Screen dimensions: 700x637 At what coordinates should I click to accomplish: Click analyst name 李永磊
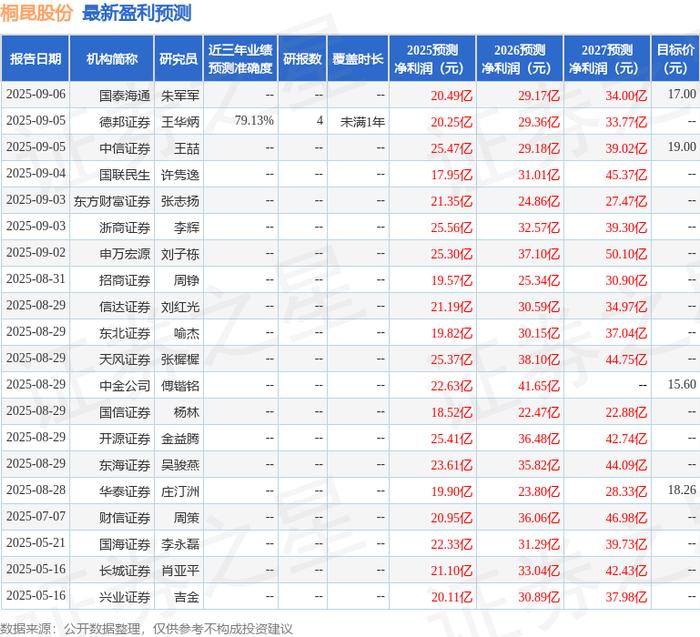tap(180, 544)
